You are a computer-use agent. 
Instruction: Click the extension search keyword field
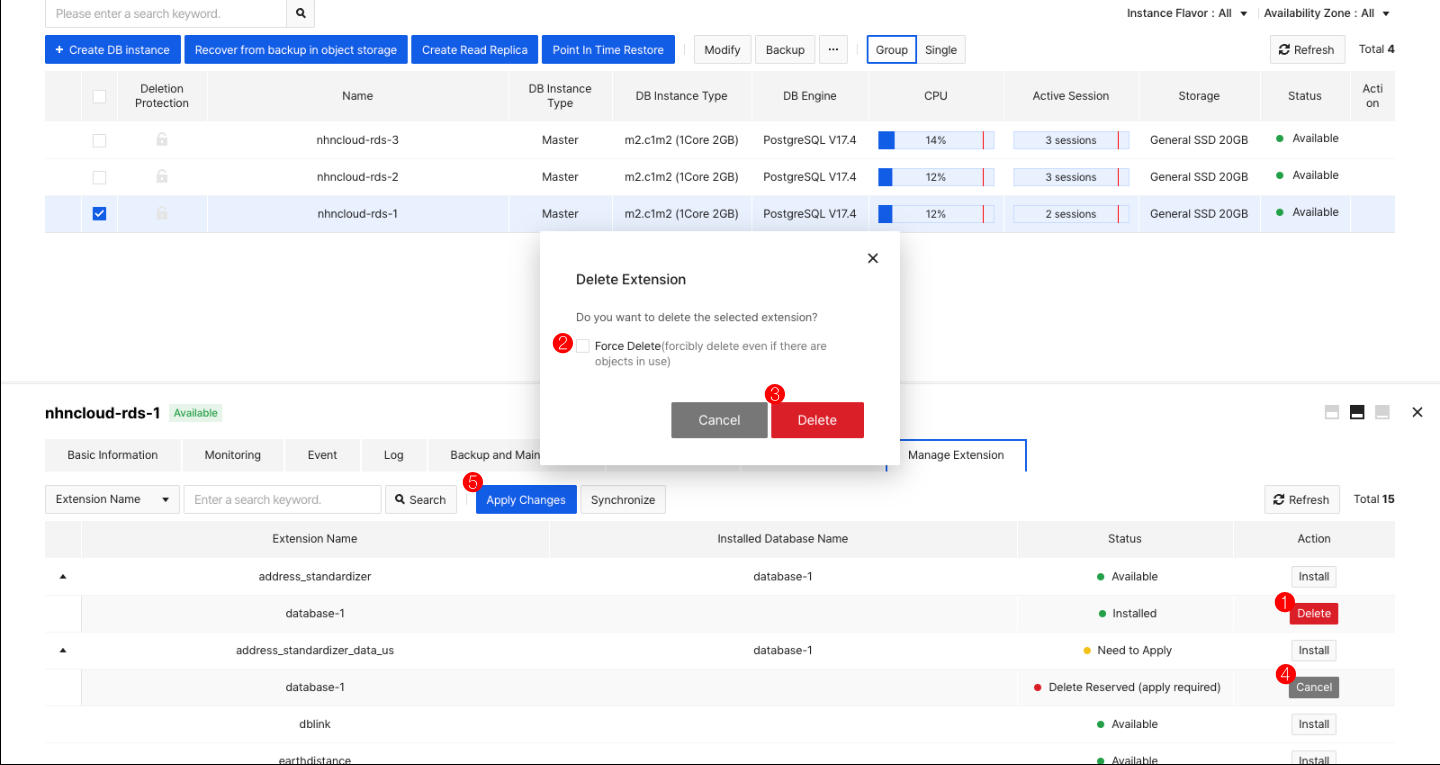coord(282,499)
